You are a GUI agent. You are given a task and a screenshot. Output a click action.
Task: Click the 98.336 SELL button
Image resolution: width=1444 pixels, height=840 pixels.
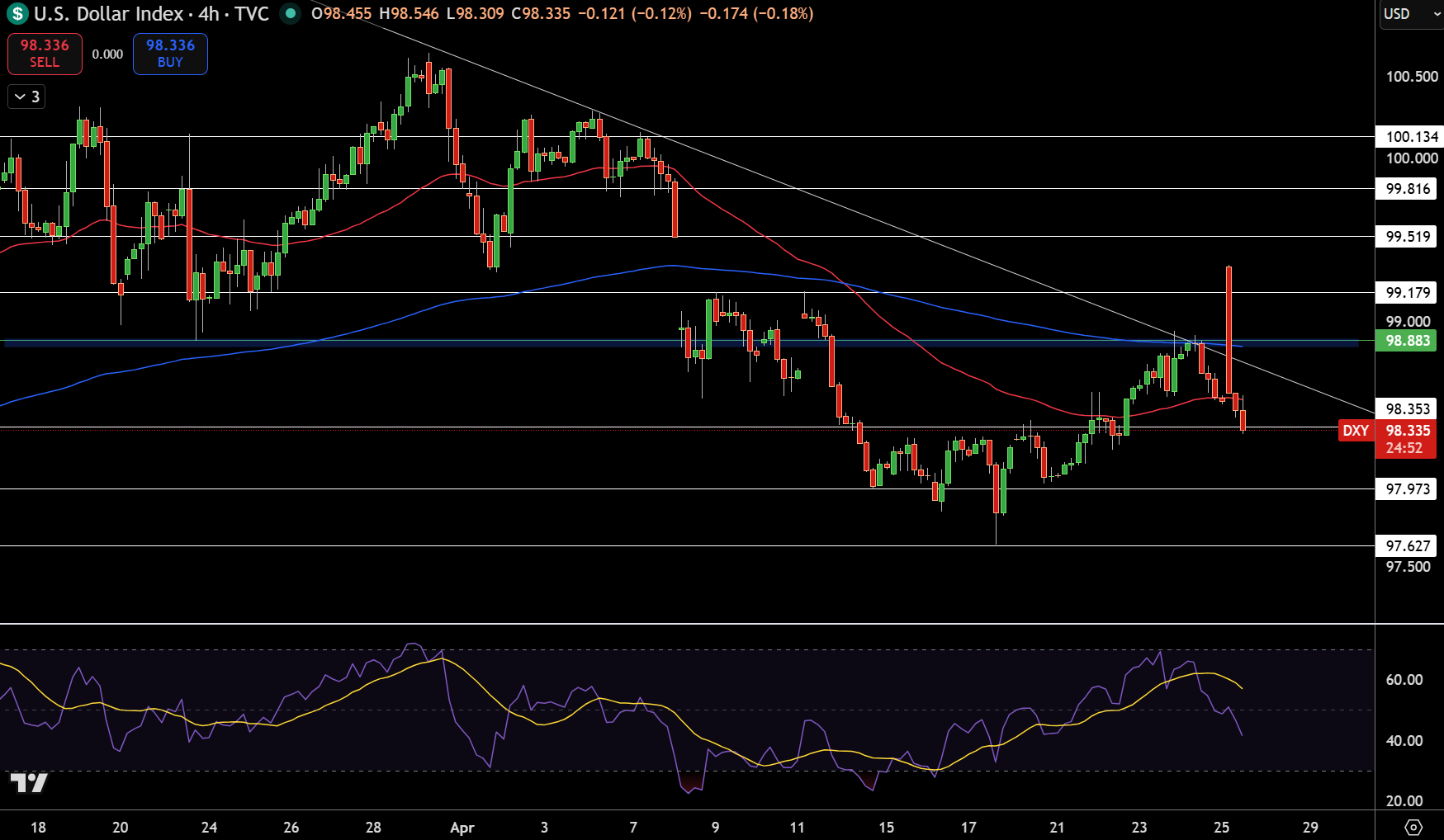click(45, 54)
